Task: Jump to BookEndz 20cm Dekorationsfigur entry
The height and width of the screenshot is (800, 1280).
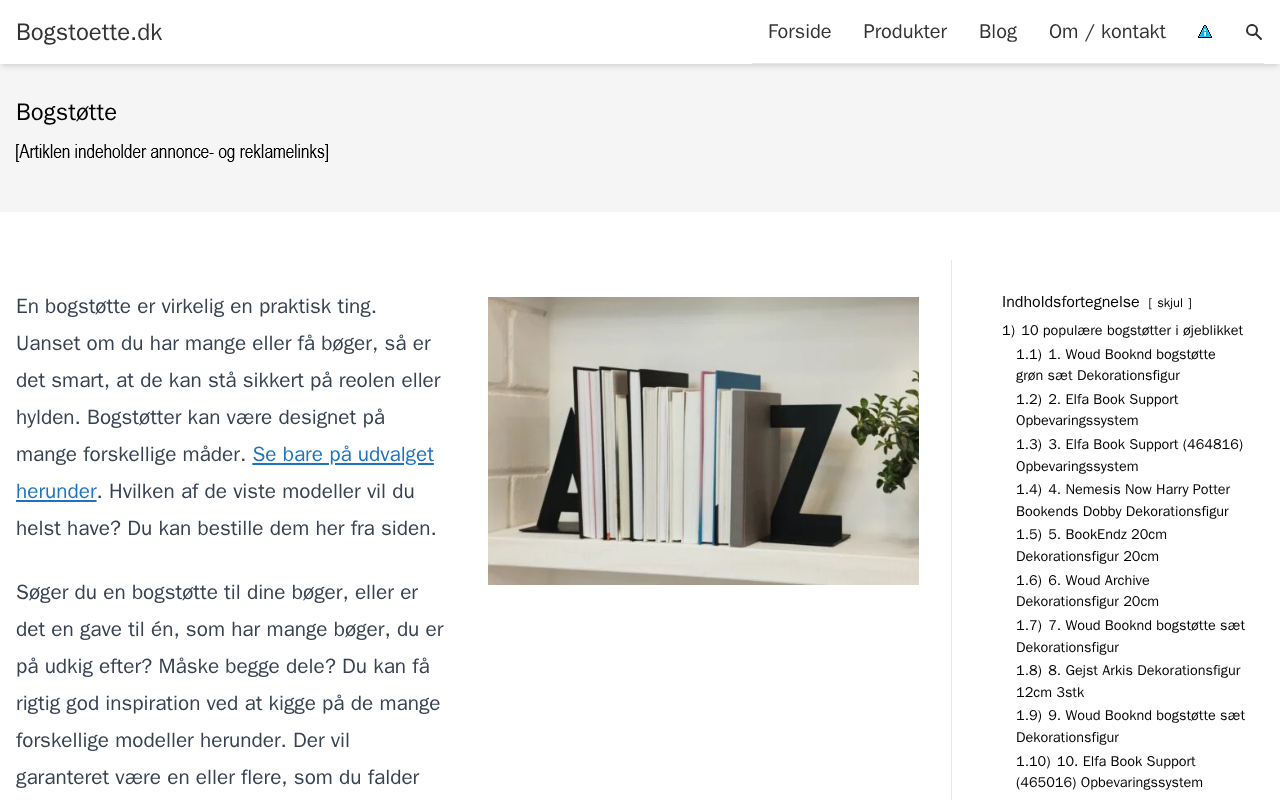Action: click(1091, 545)
